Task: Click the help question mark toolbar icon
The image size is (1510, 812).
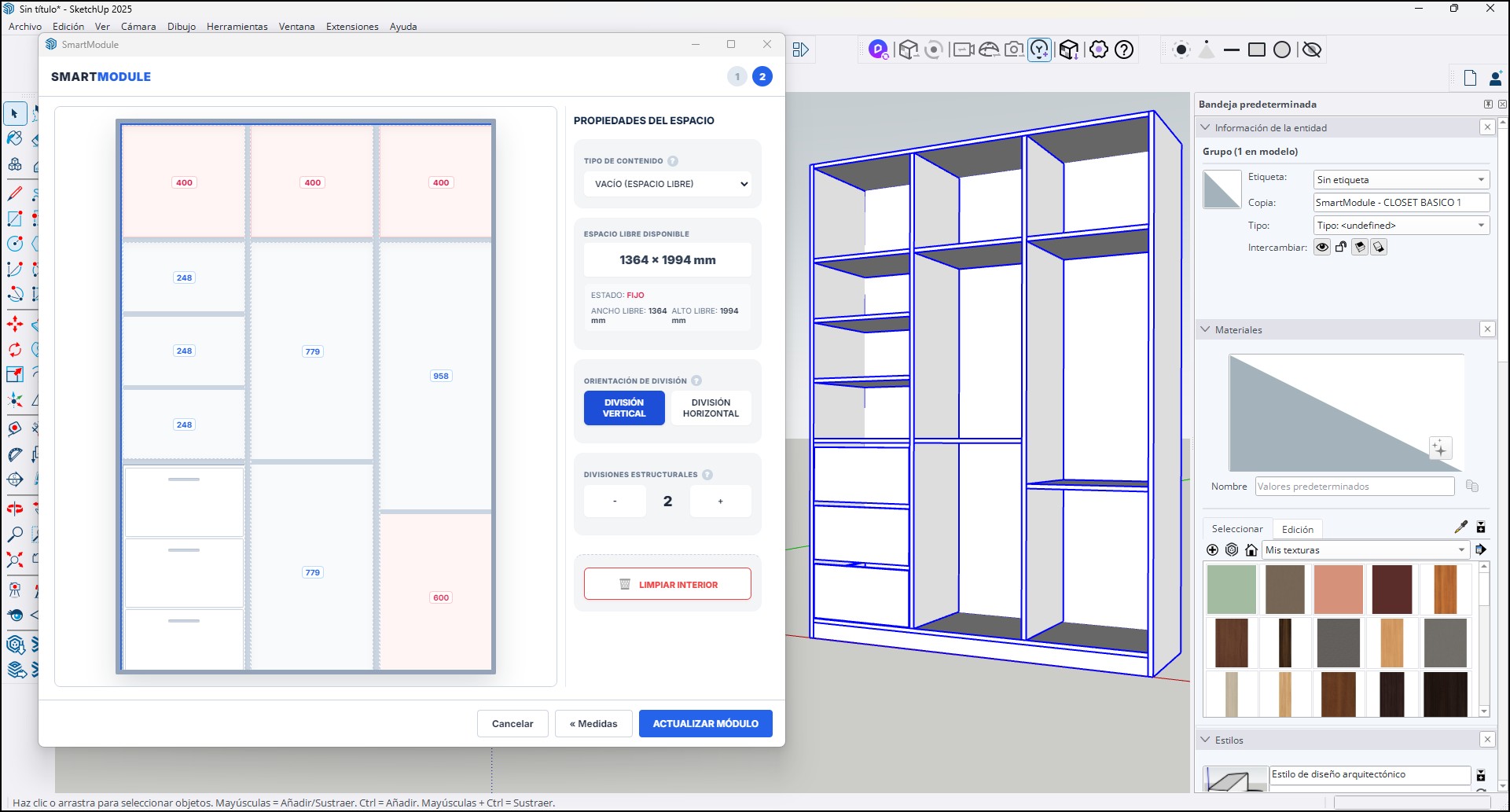Action: 1125,50
